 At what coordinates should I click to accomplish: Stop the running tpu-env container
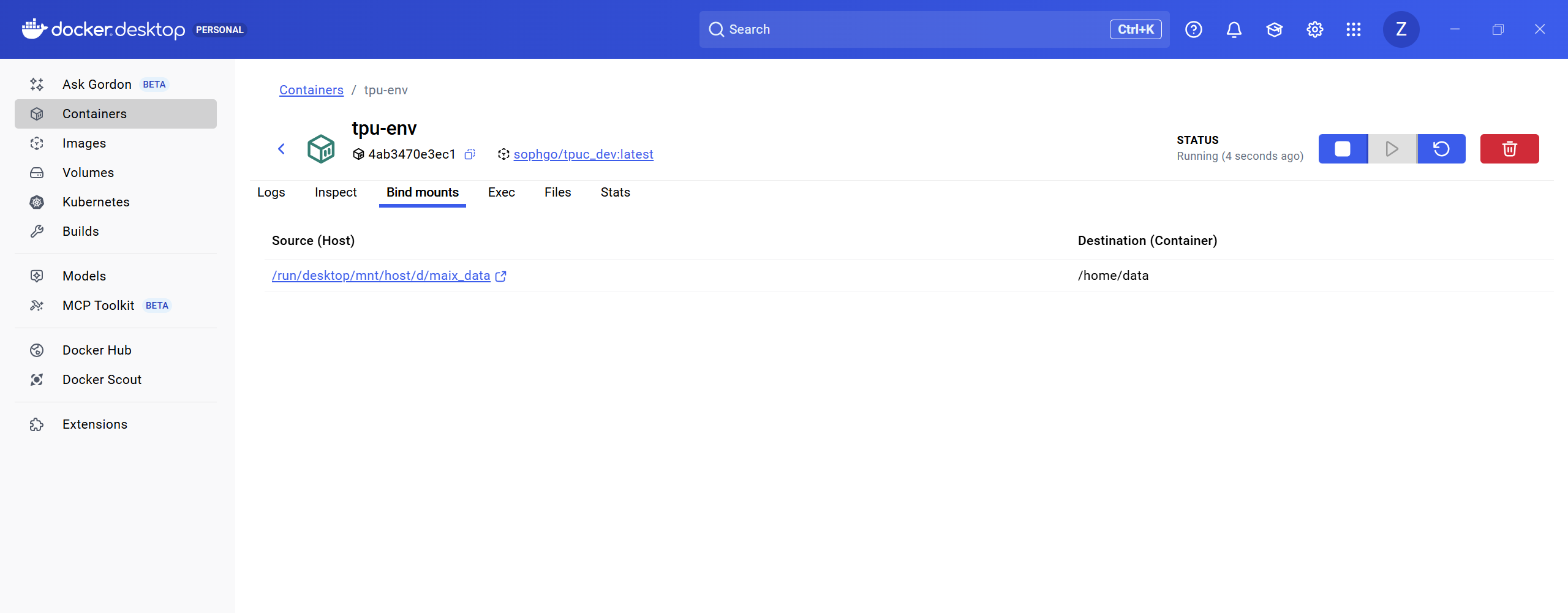(x=1342, y=149)
